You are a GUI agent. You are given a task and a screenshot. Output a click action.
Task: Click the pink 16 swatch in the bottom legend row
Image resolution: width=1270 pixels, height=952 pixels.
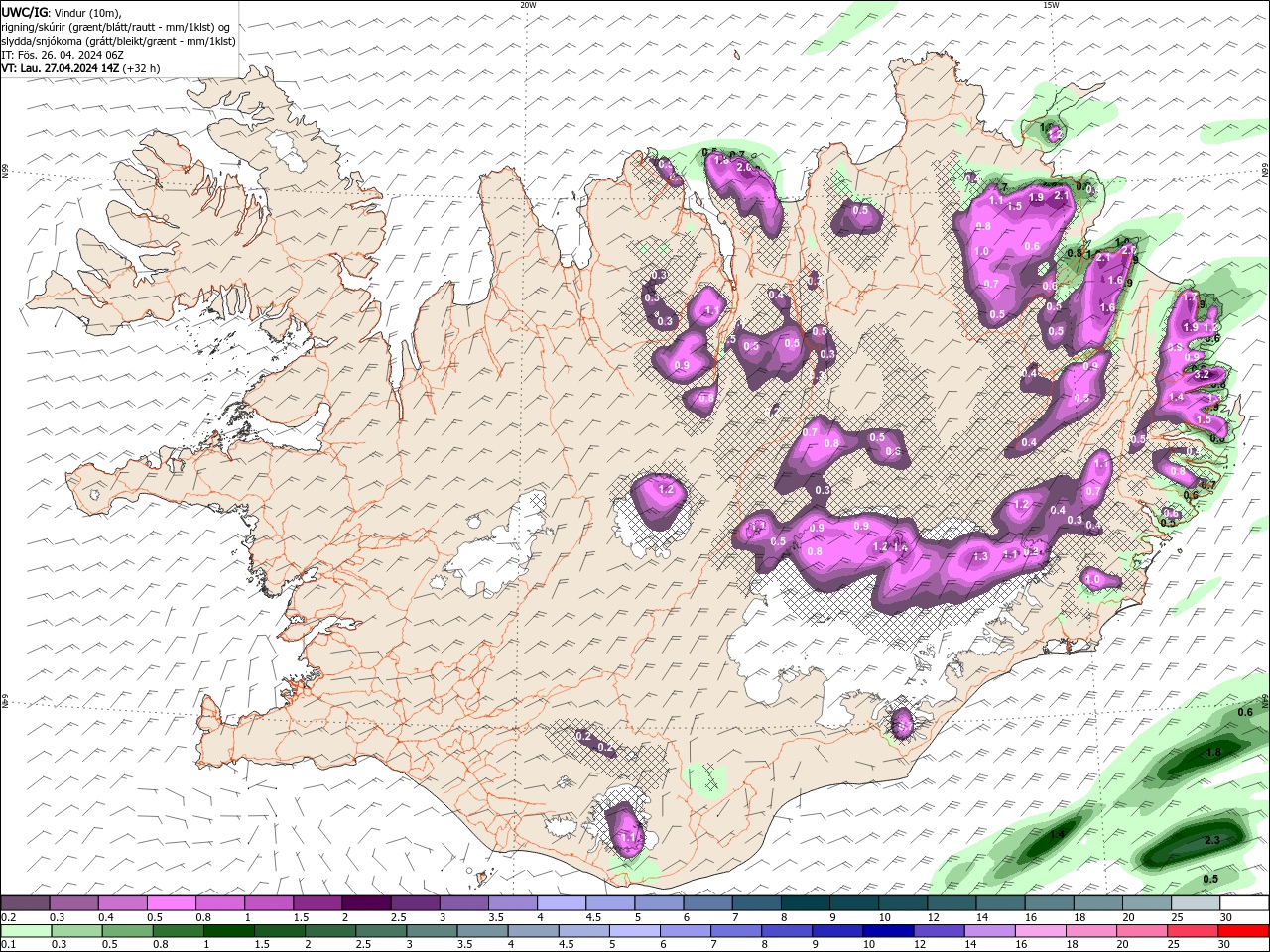[1039, 931]
